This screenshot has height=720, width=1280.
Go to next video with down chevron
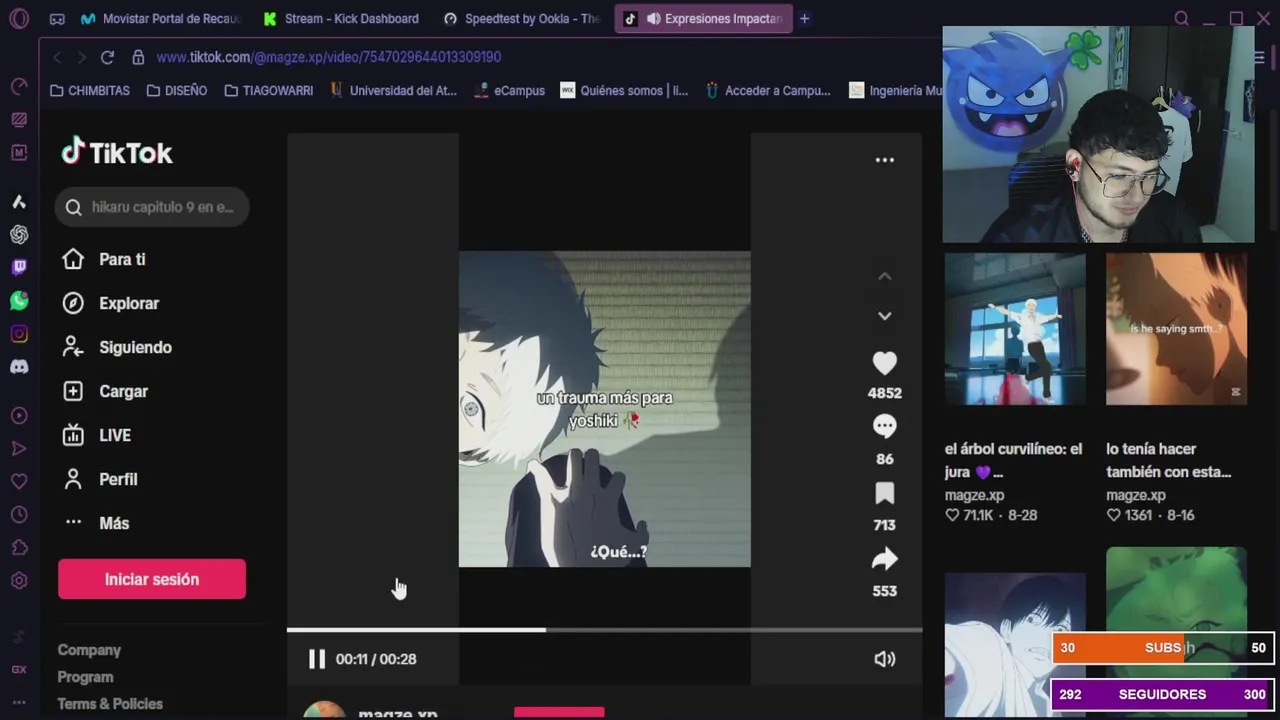(884, 316)
